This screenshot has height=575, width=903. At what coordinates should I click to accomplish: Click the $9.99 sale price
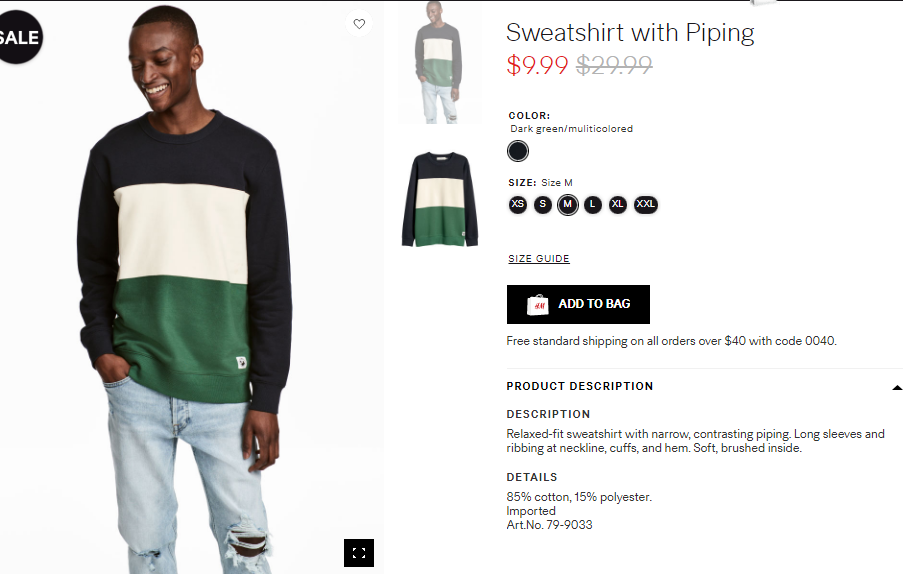pyautogui.click(x=537, y=65)
